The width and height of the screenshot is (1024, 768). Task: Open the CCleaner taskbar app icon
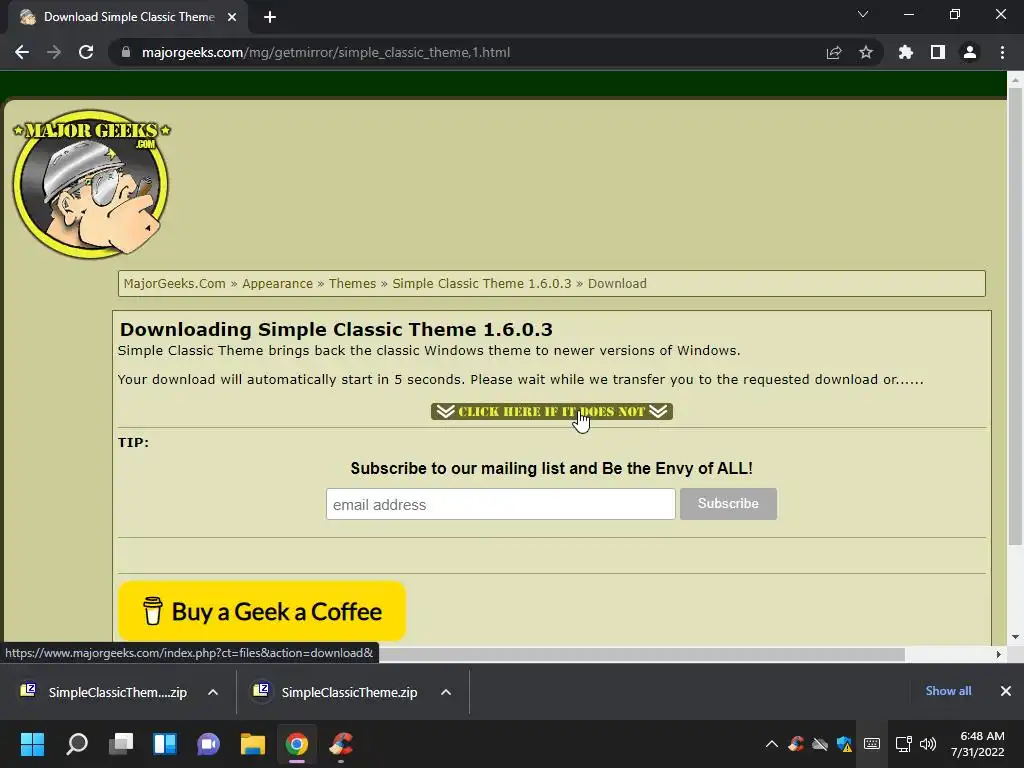[341, 744]
